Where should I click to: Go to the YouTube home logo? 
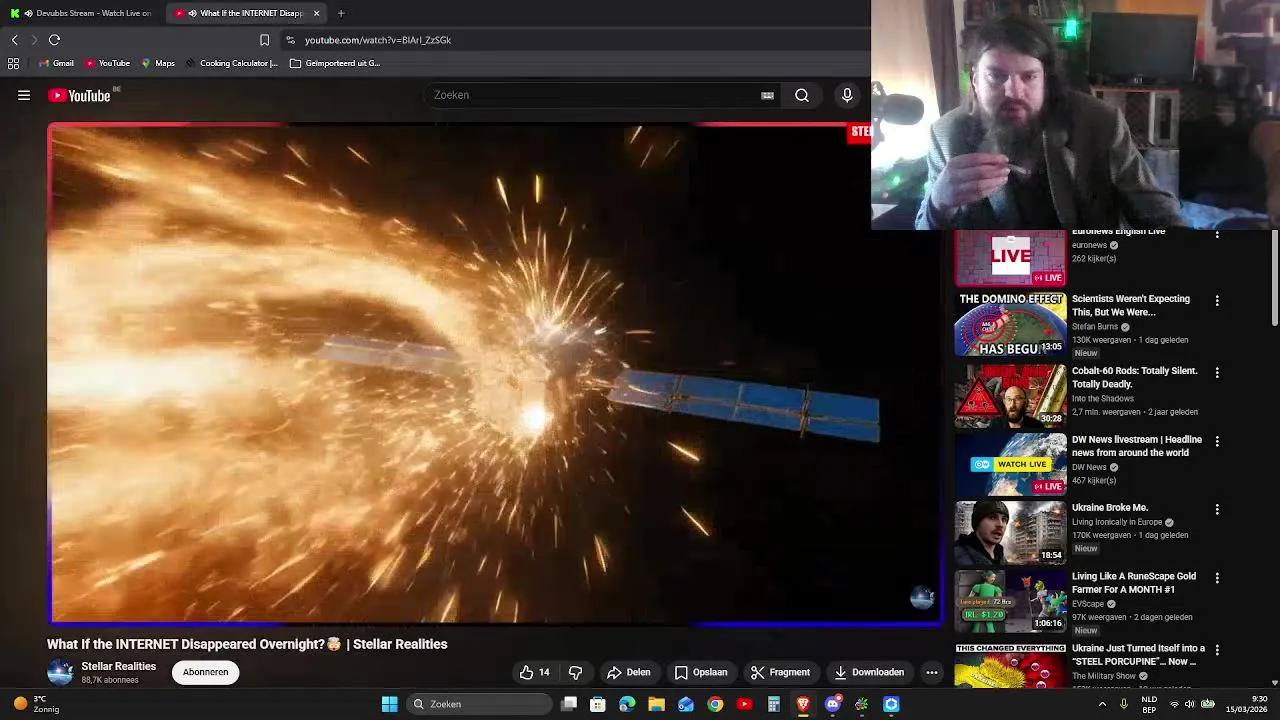coord(79,96)
